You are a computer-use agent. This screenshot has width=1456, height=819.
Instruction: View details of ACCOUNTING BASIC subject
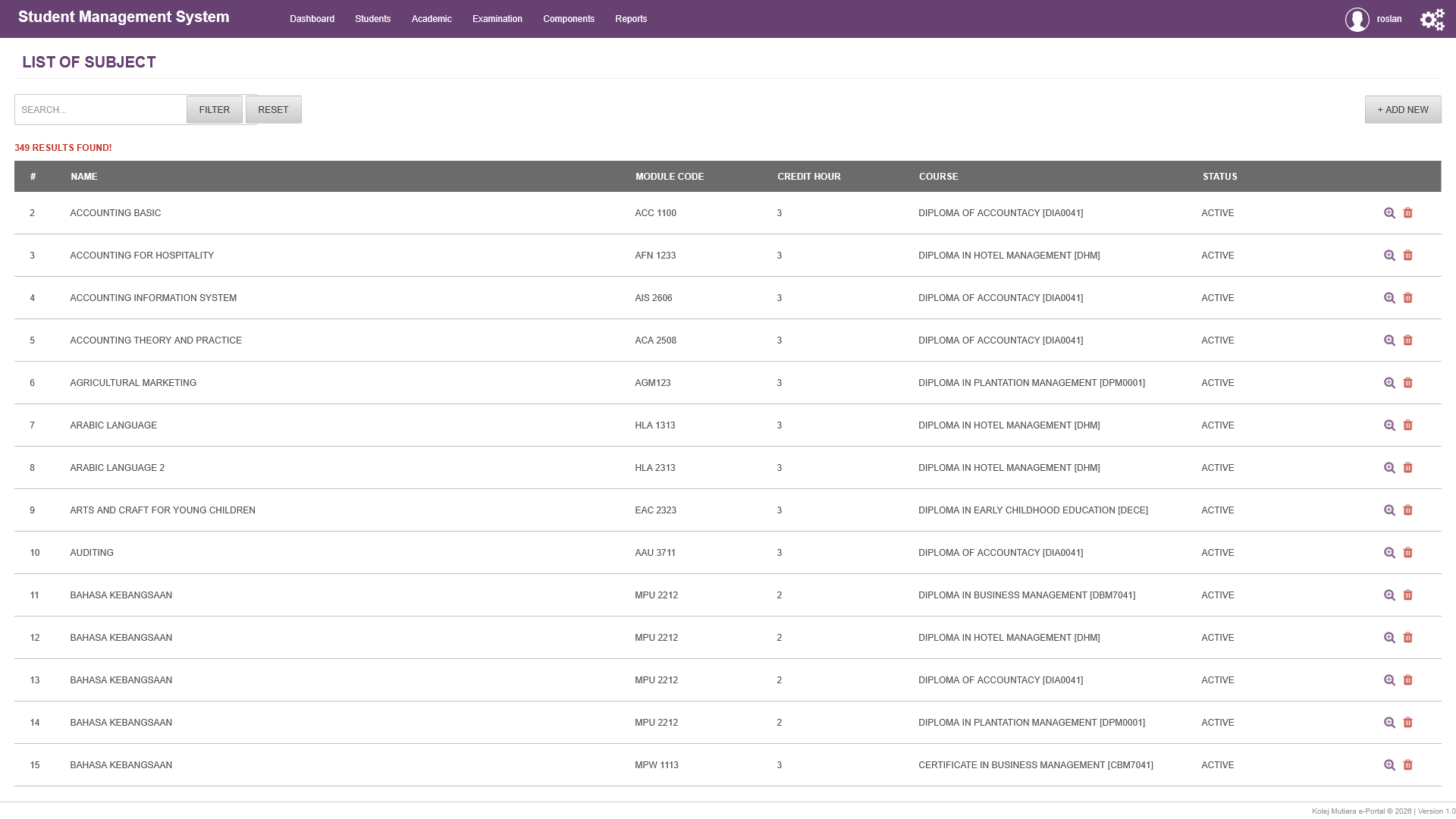[x=1389, y=213]
